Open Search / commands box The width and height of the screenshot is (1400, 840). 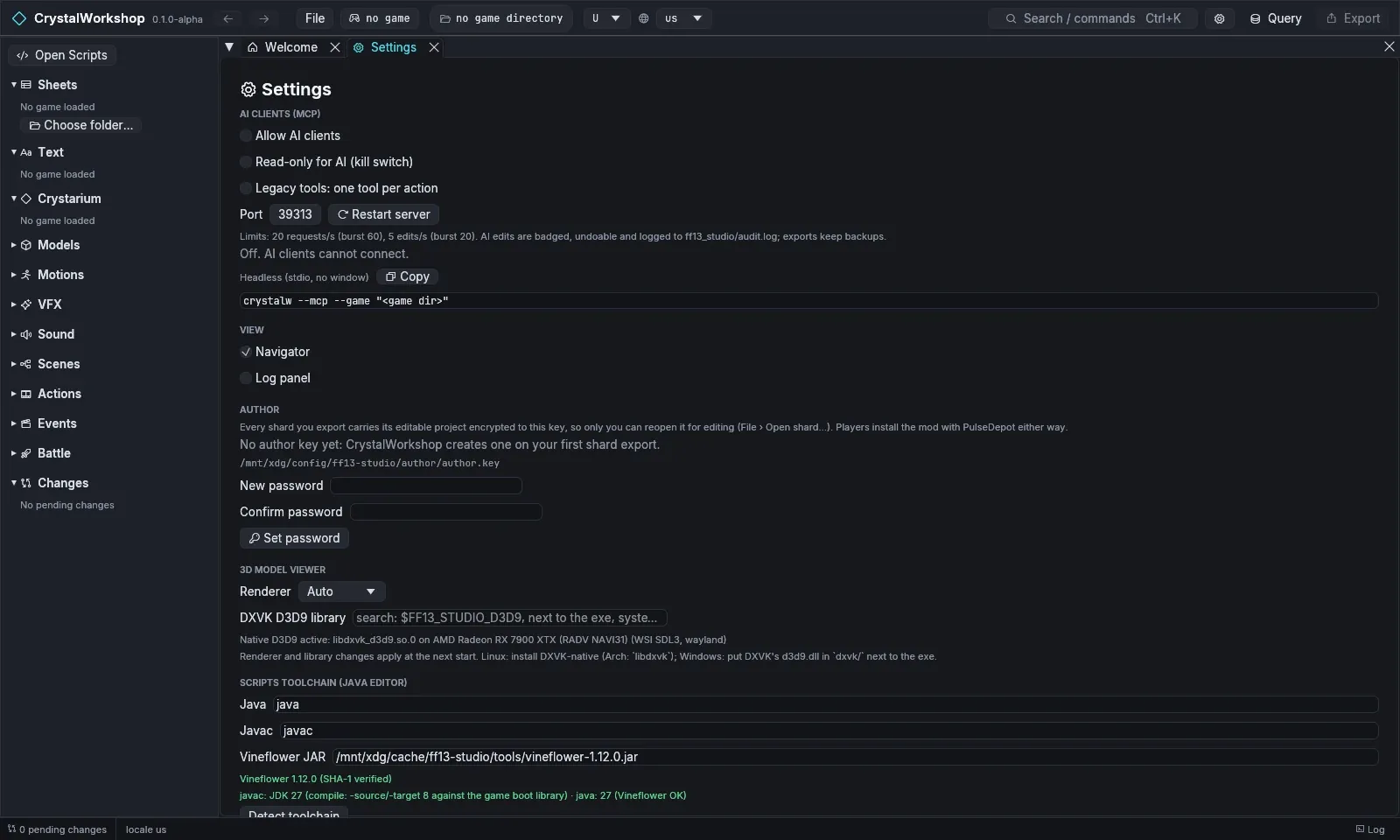pyautogui.click(x=1093, y=18)
